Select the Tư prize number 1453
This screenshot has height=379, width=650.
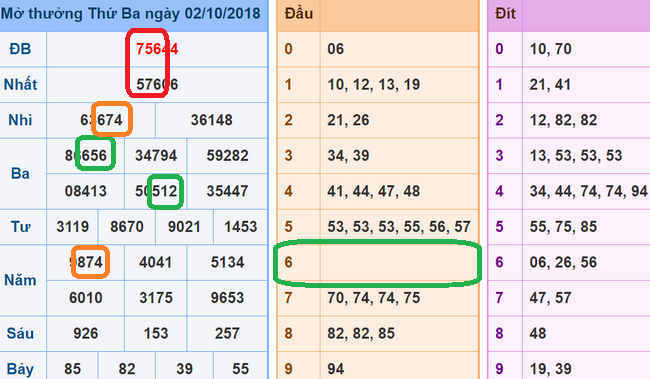[x=241, y=227]
